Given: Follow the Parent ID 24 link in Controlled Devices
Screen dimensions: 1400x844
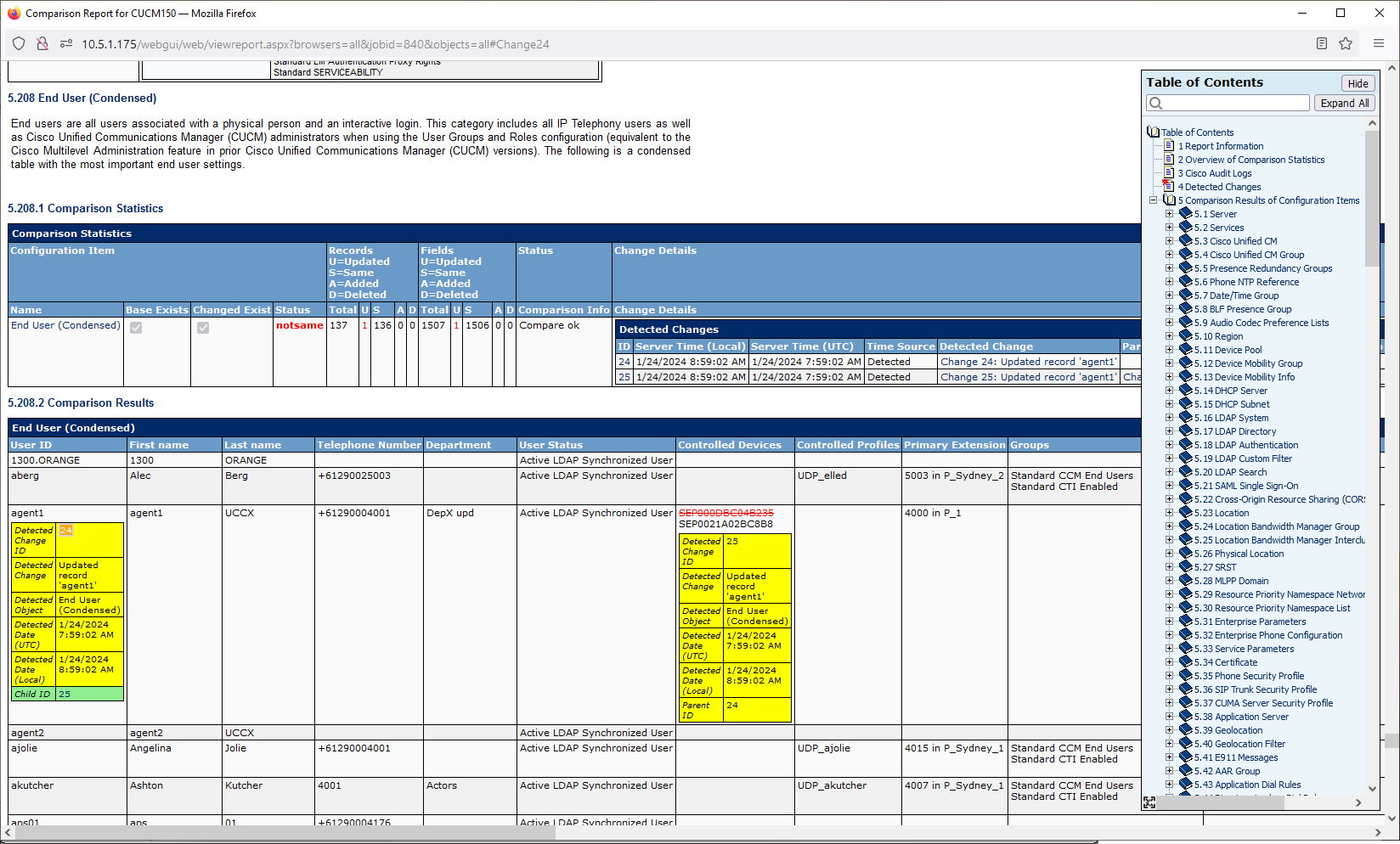Looking at the screenshot, I should pyautogui.click(x=732, y=706).
